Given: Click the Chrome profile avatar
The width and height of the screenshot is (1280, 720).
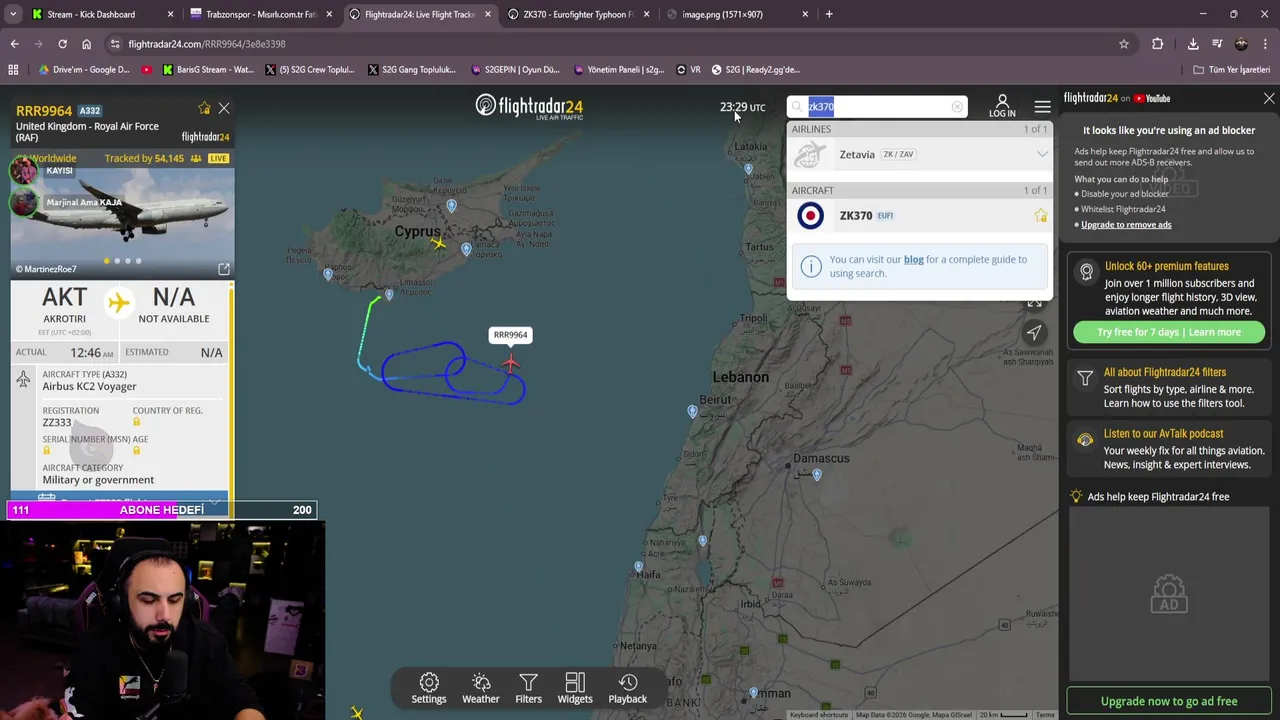Looking at the screenshot, I should 1241,44.
